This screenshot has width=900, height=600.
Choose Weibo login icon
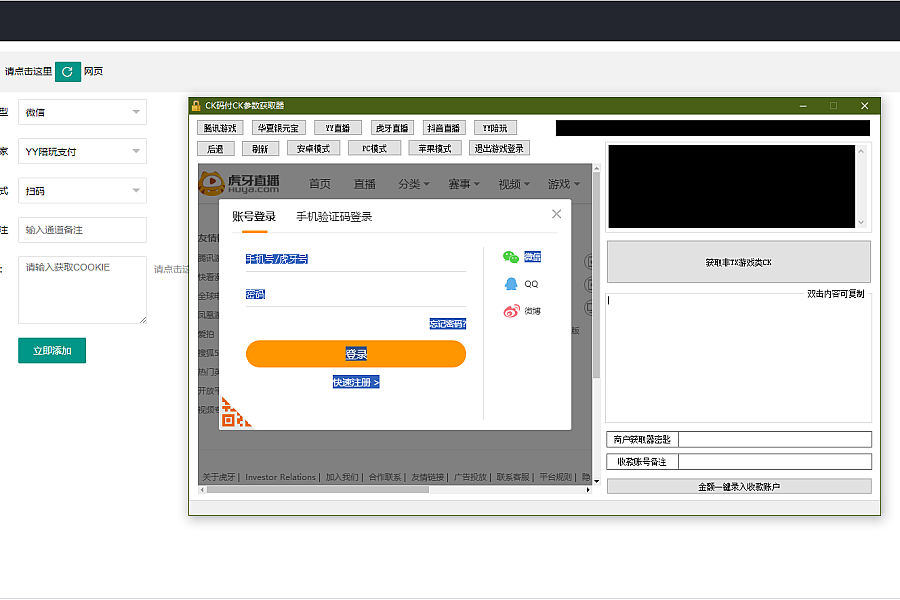tap(511, 311)
